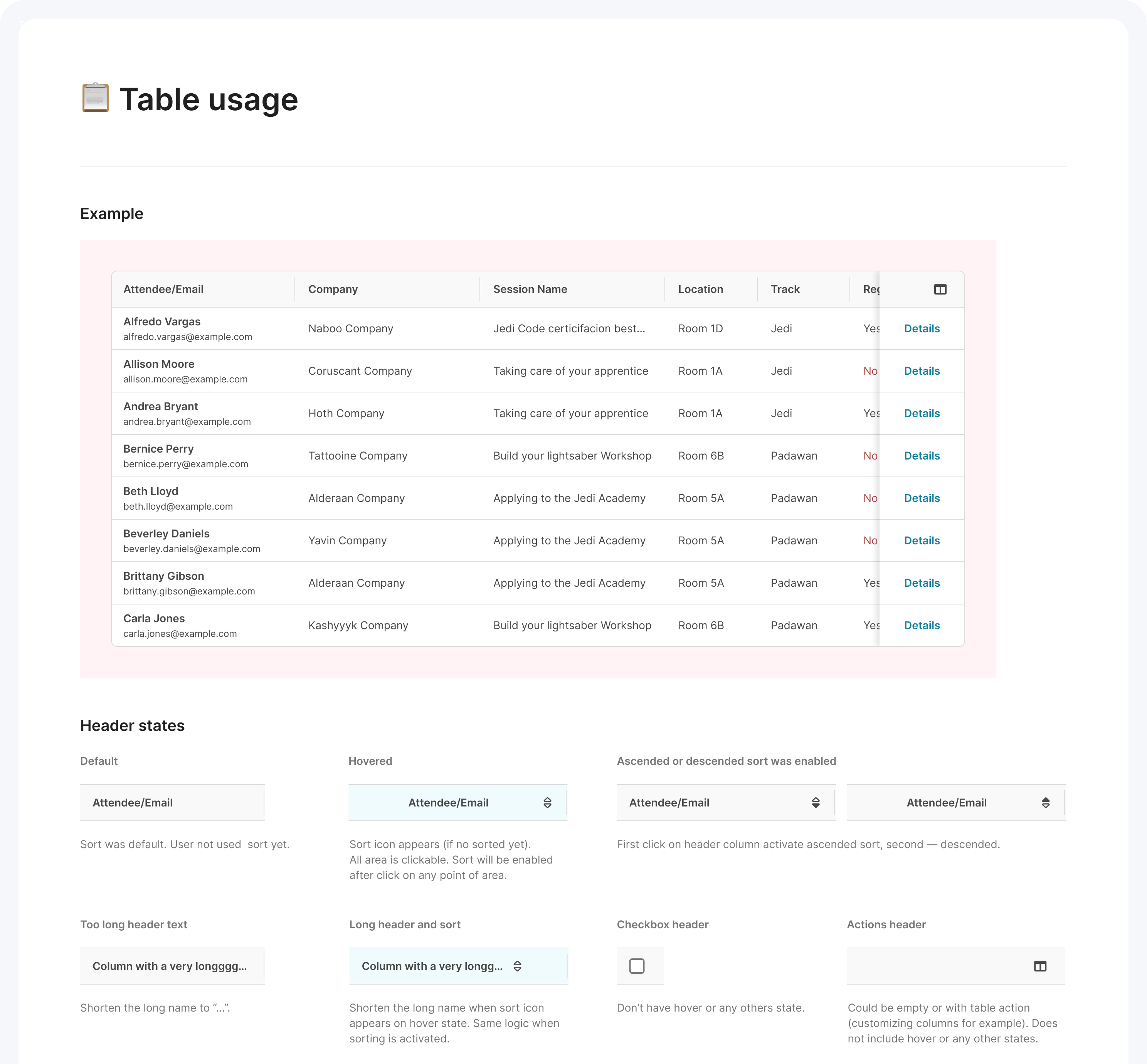Click 'Kashyyyk Company' cell
Image resolution: width=1147 pixels, height=1064 pixels.
coord(358,626)
